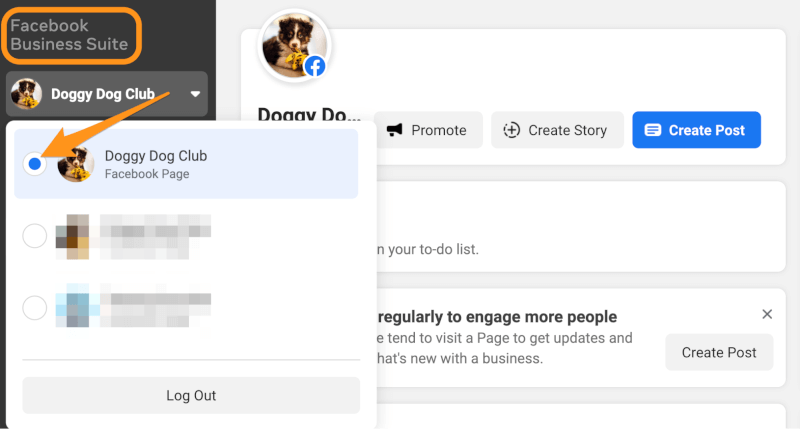Click the Log Out button
The height and width of the screenshot is (429, 800).
[x=191, y=395]
